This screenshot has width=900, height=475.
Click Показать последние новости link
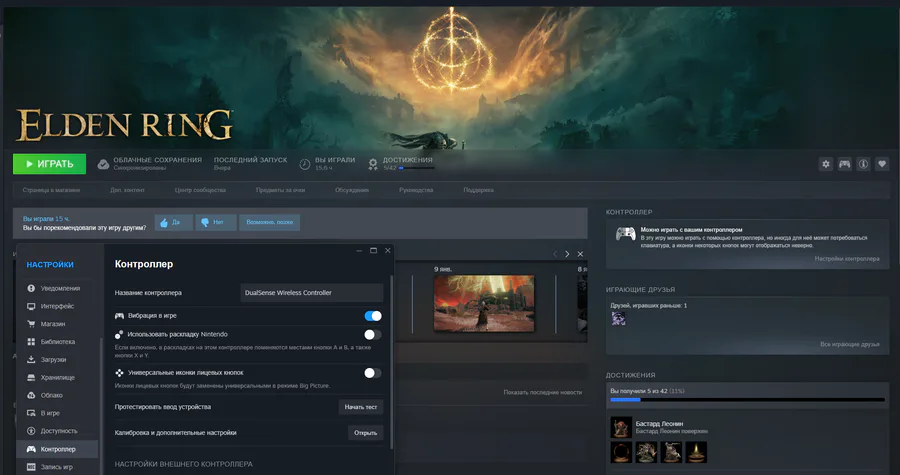click(x=542, y=392)
